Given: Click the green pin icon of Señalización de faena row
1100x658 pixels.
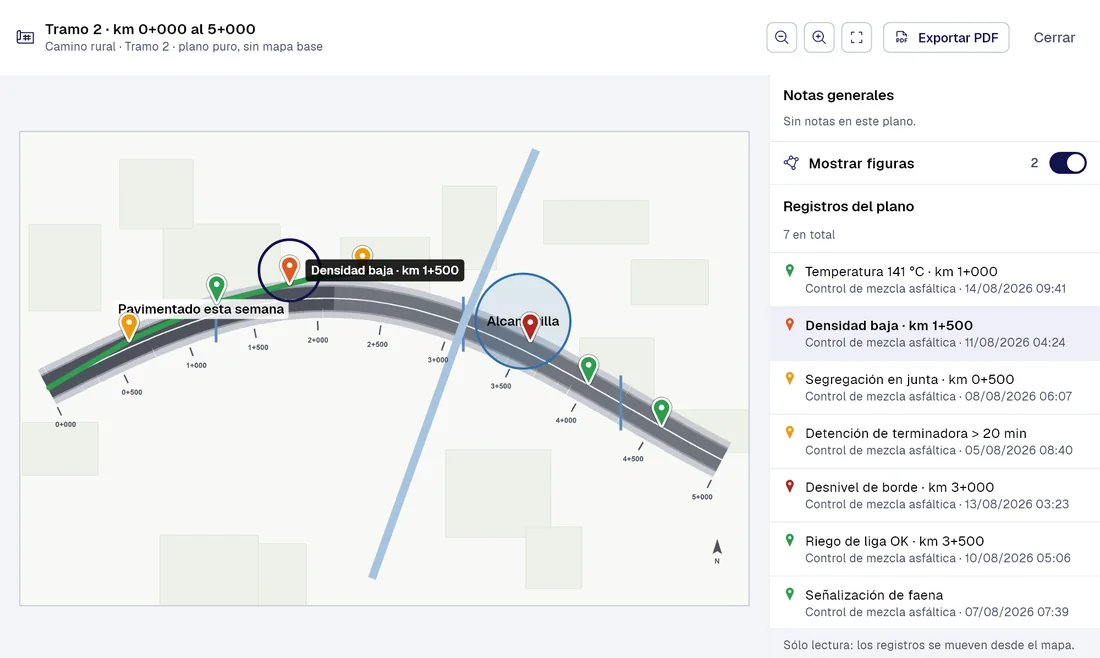Looking at the screenshot, I should (x=789, y=595).
